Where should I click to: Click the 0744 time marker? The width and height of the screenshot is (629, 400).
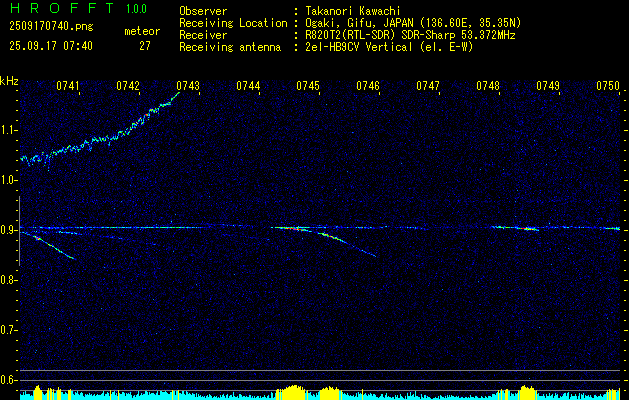coord(248,85)
